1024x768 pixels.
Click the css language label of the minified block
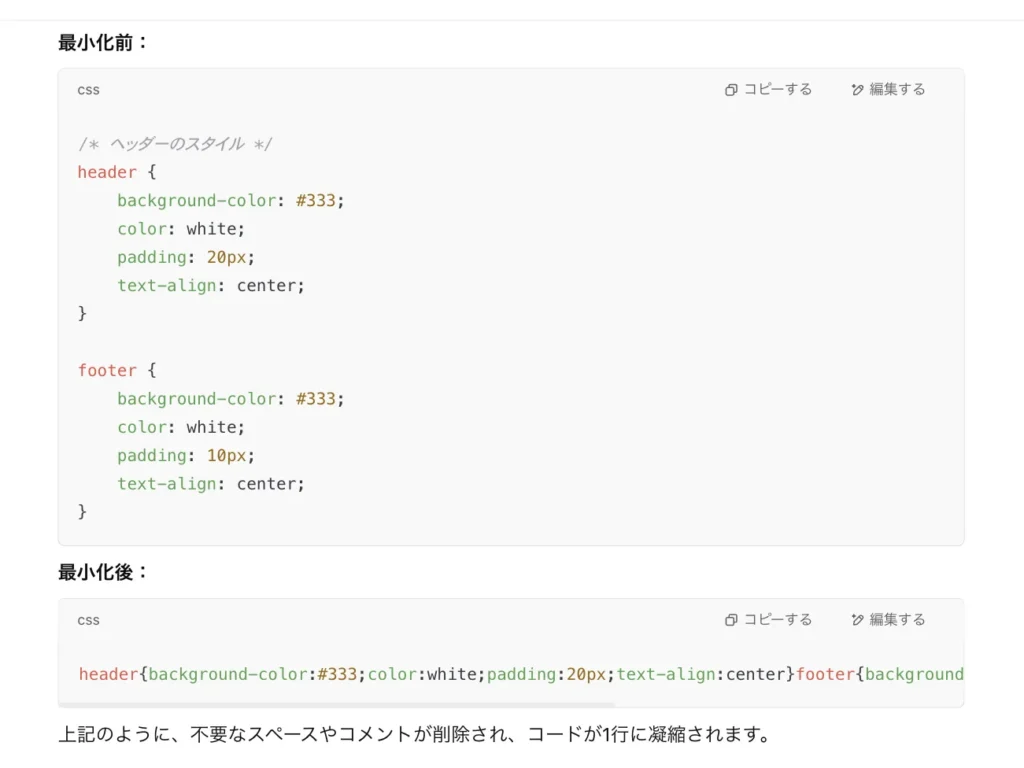pos(89,620)
